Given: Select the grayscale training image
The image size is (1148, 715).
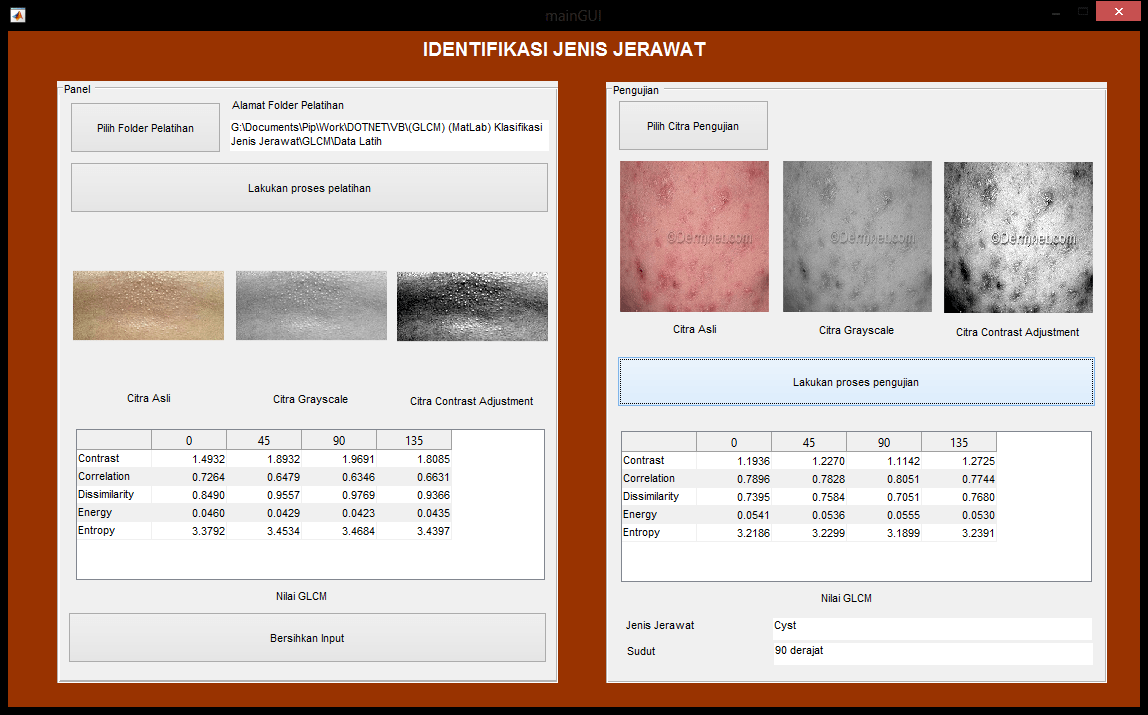Looking at the screenshot, I should tap(311, 306).
